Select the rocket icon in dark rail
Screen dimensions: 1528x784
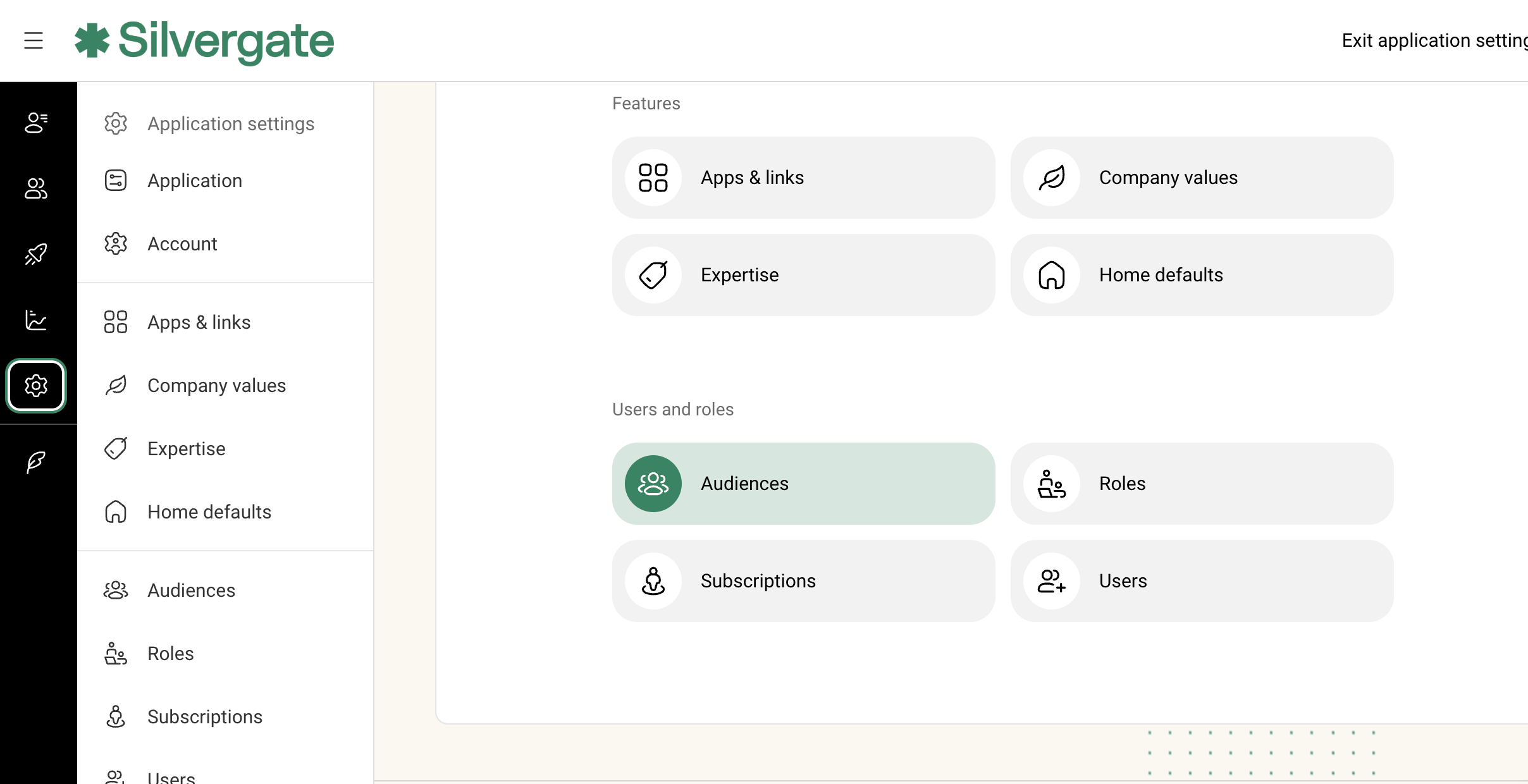(x=36, y=254)
